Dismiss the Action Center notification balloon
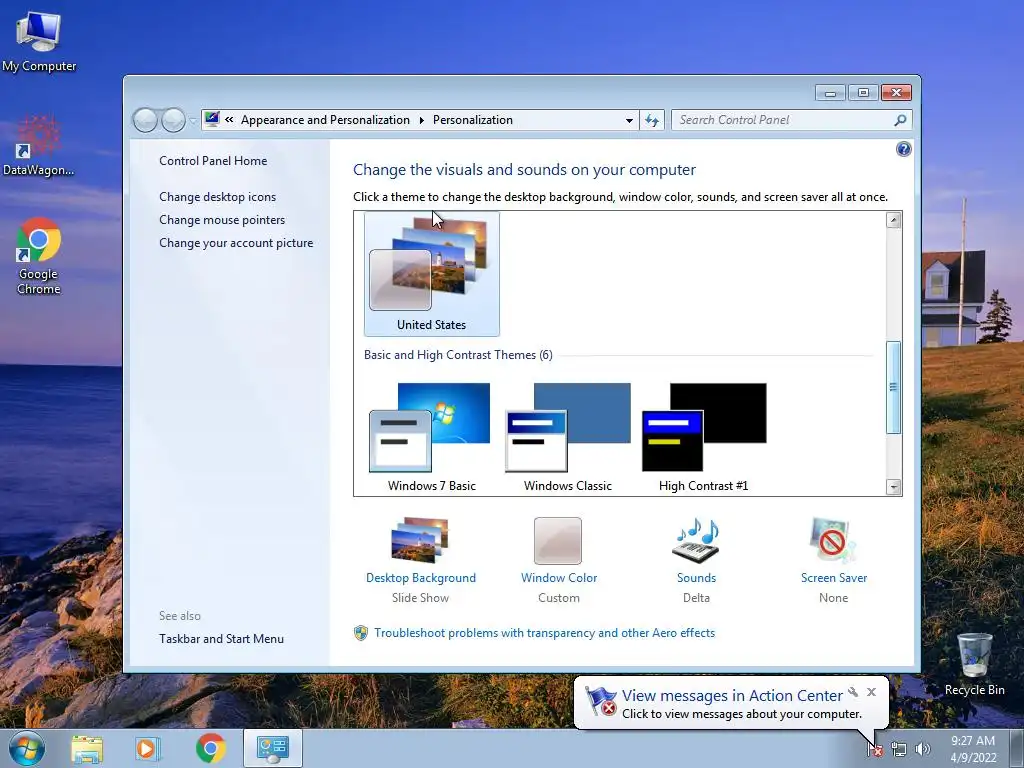The image size is (1024, 768). tap(871, 692)
